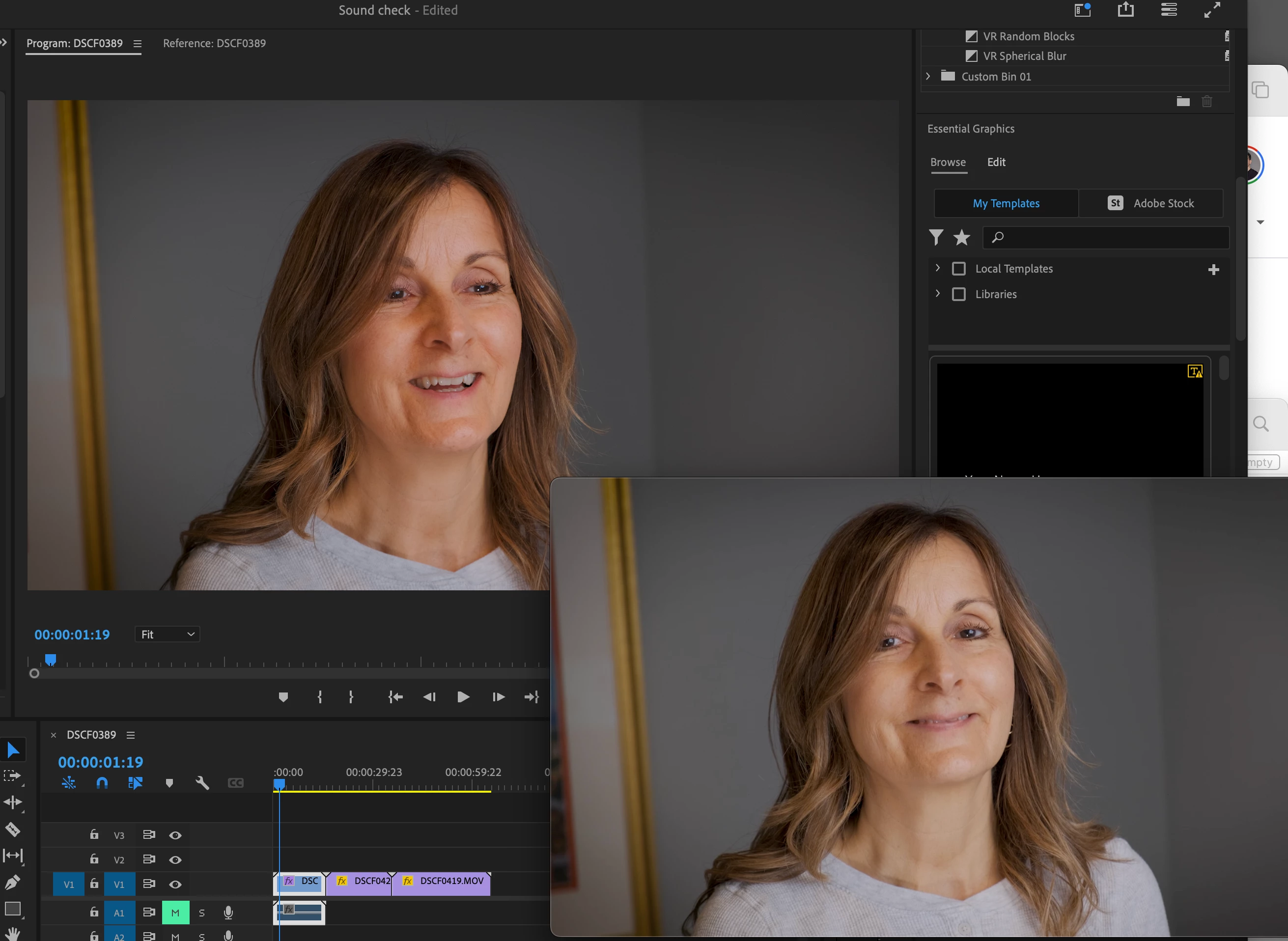Expand the Custom Bin 01 folder
The height and width of the screenshot is (941, 1288).
(928, 76)
